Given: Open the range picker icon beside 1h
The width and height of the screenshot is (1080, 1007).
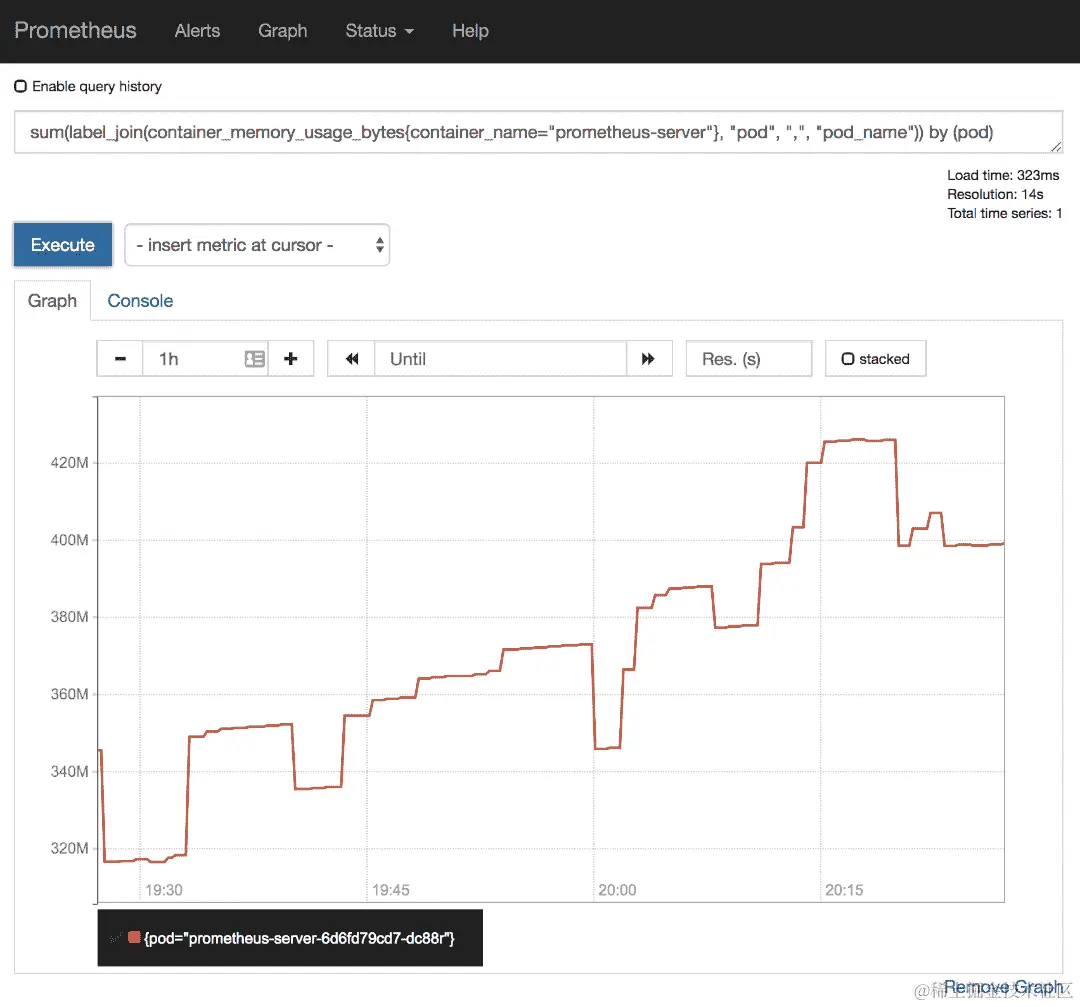Looking at the screenshot, I should point(255,359).
